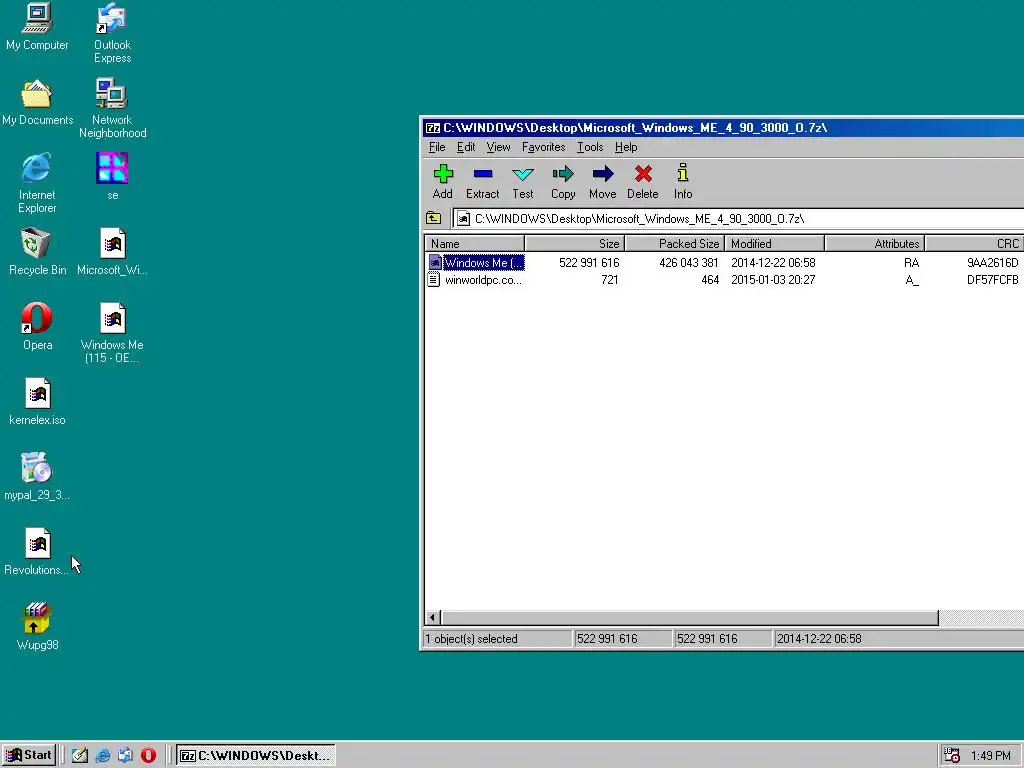Open the Help menu

click(x=626, y=147)
